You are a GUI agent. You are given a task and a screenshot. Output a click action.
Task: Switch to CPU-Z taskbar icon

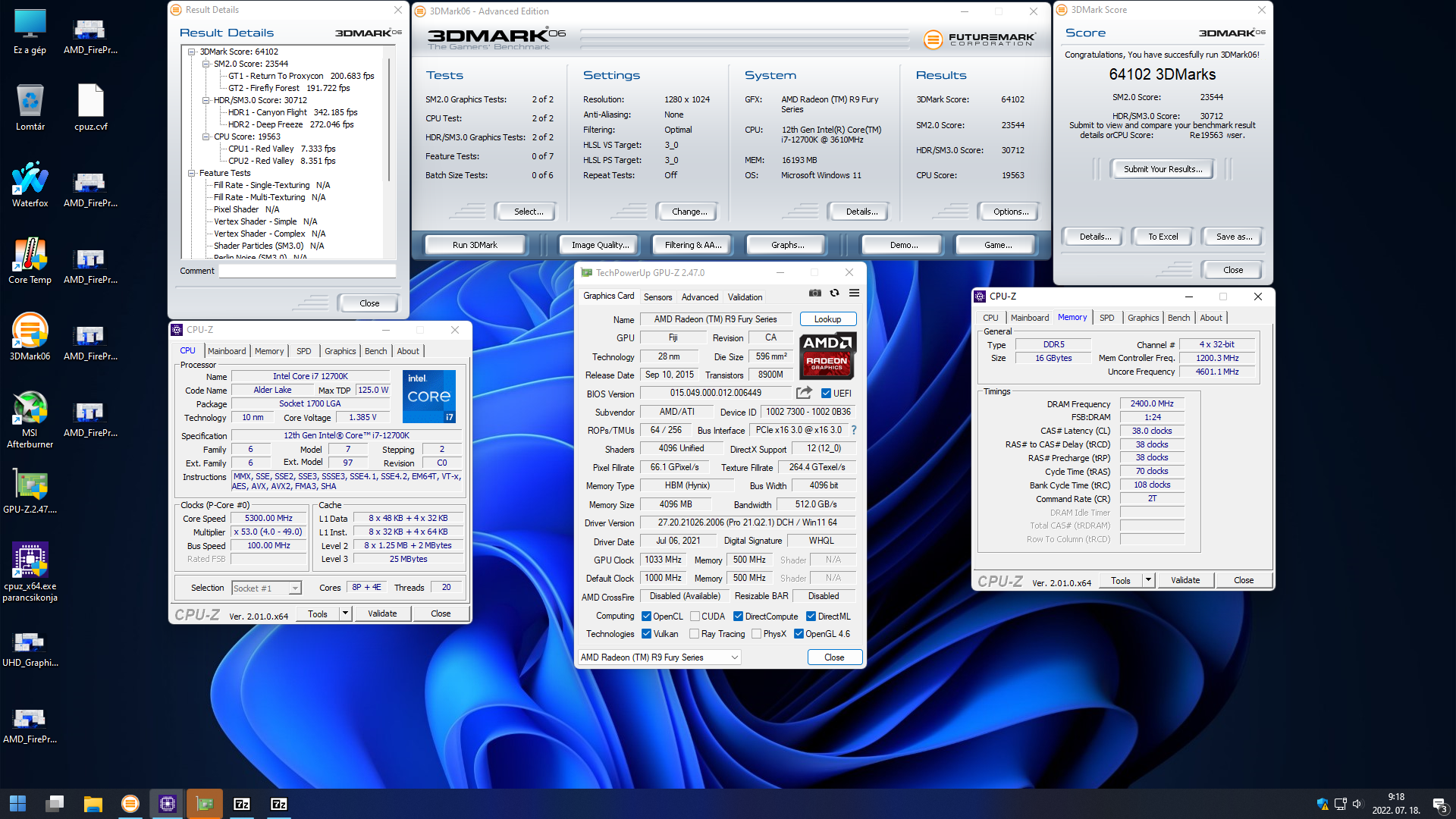[168, 804]
